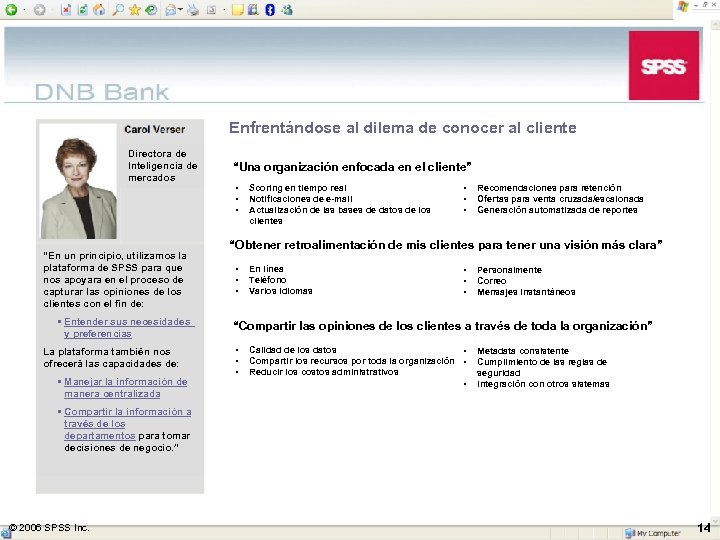Open Favorites with the star icon

coord(135,10)
